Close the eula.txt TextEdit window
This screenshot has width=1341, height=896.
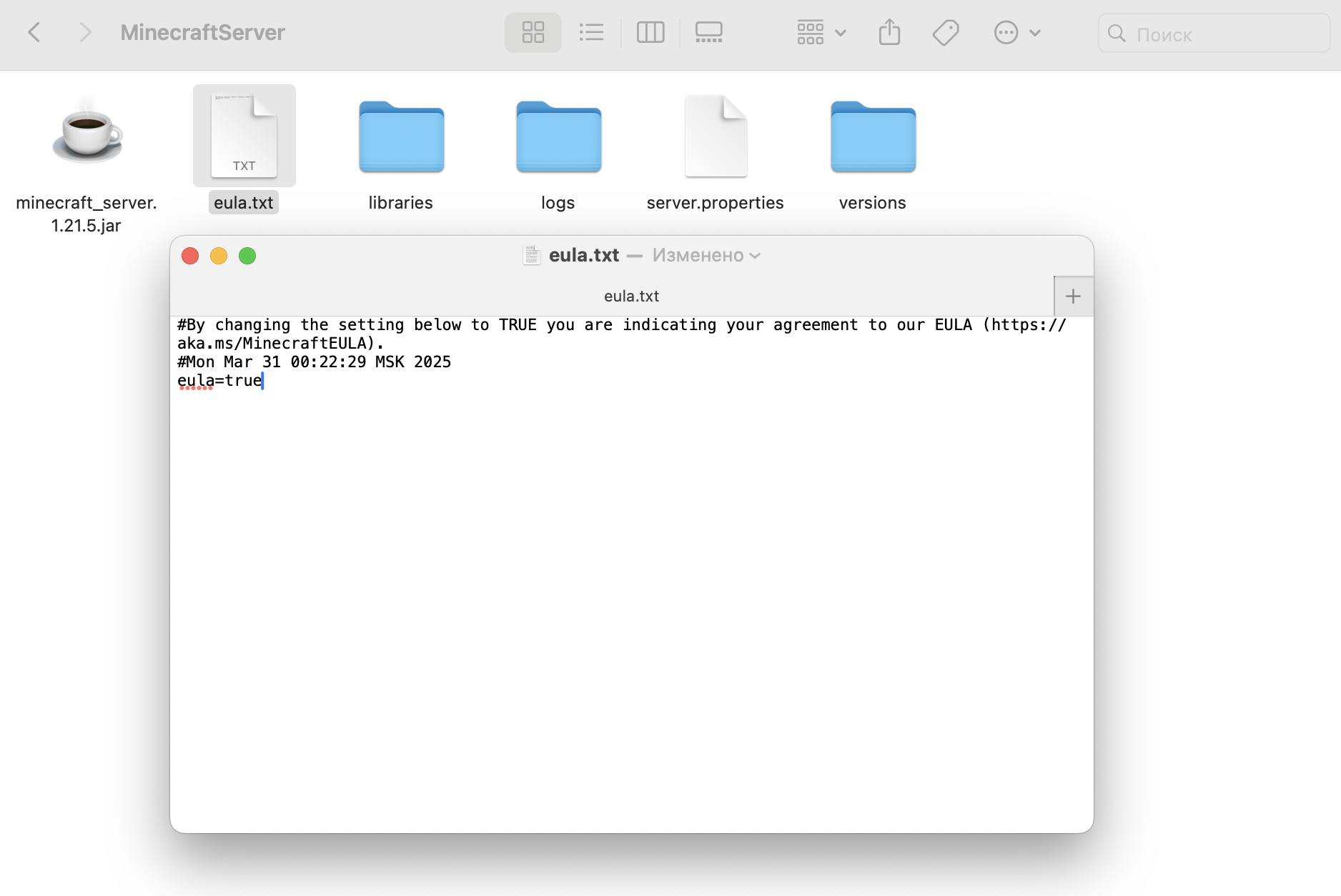tap(190, 256)
